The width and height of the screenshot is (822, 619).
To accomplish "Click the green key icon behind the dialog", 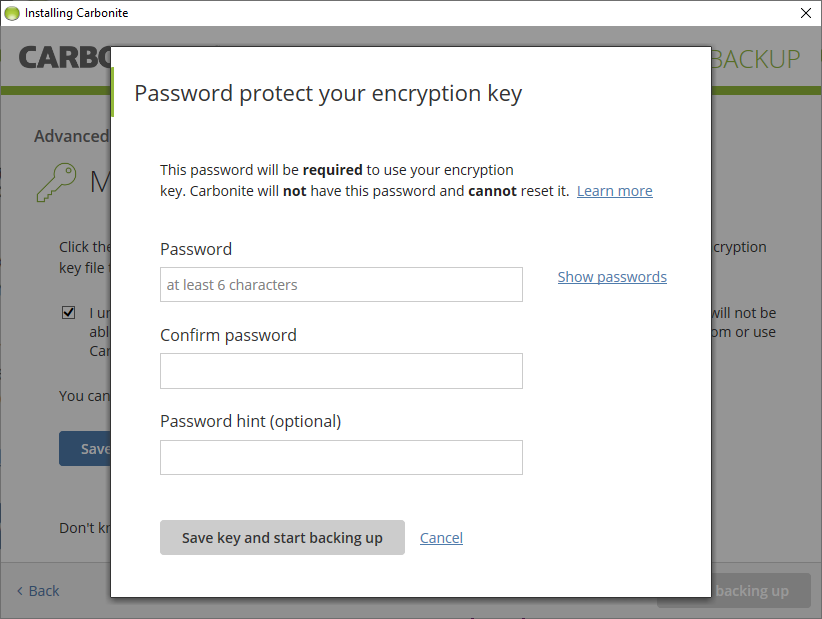I will 56,181.
